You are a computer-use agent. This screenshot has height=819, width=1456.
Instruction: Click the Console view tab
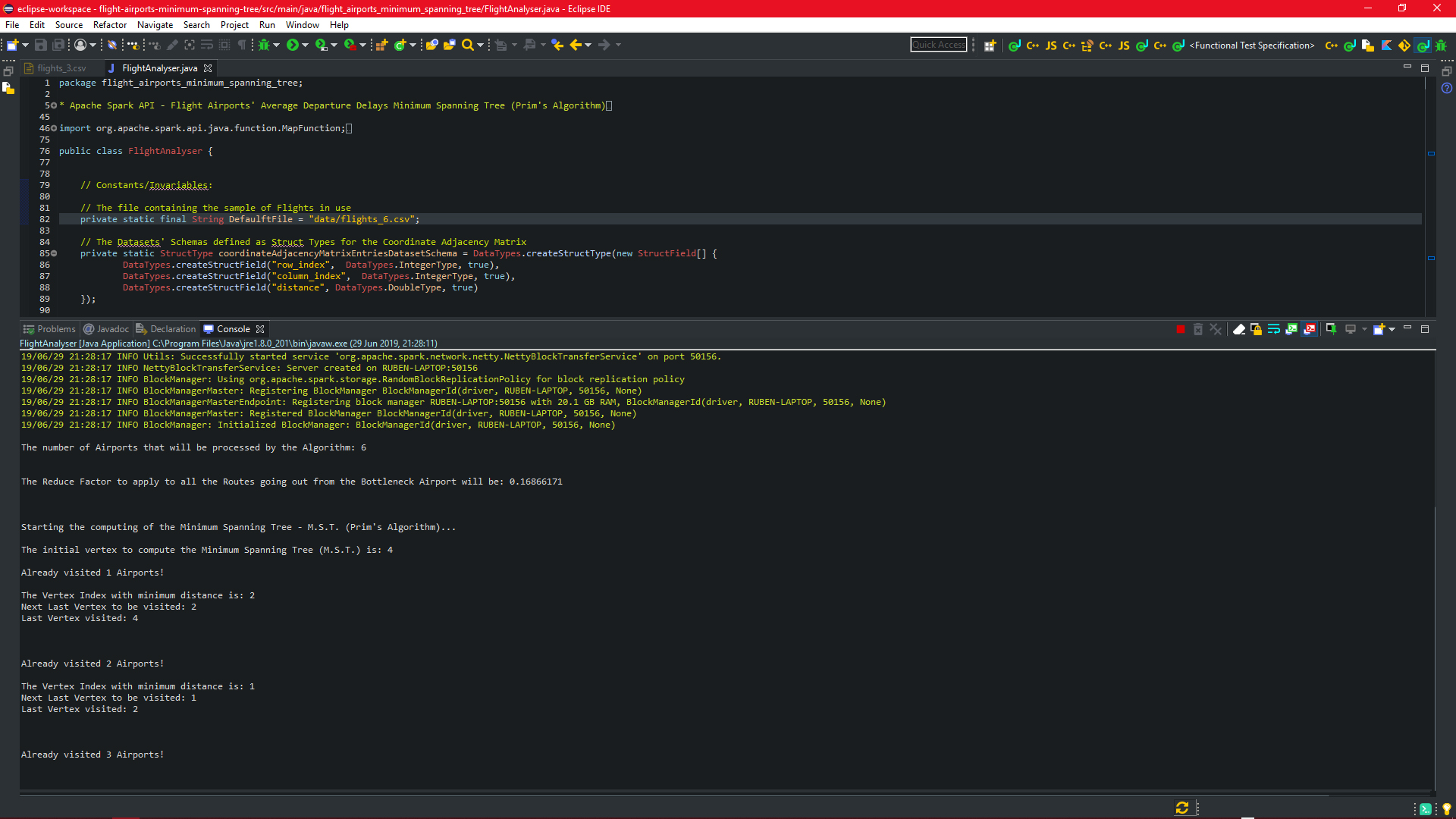(x=233, y=329)
